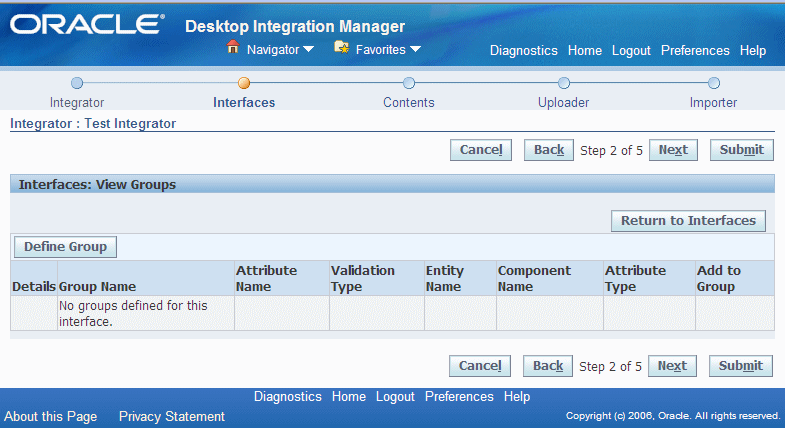
Task: Open Diagnostics in the top header
Action: click(524, 51)
